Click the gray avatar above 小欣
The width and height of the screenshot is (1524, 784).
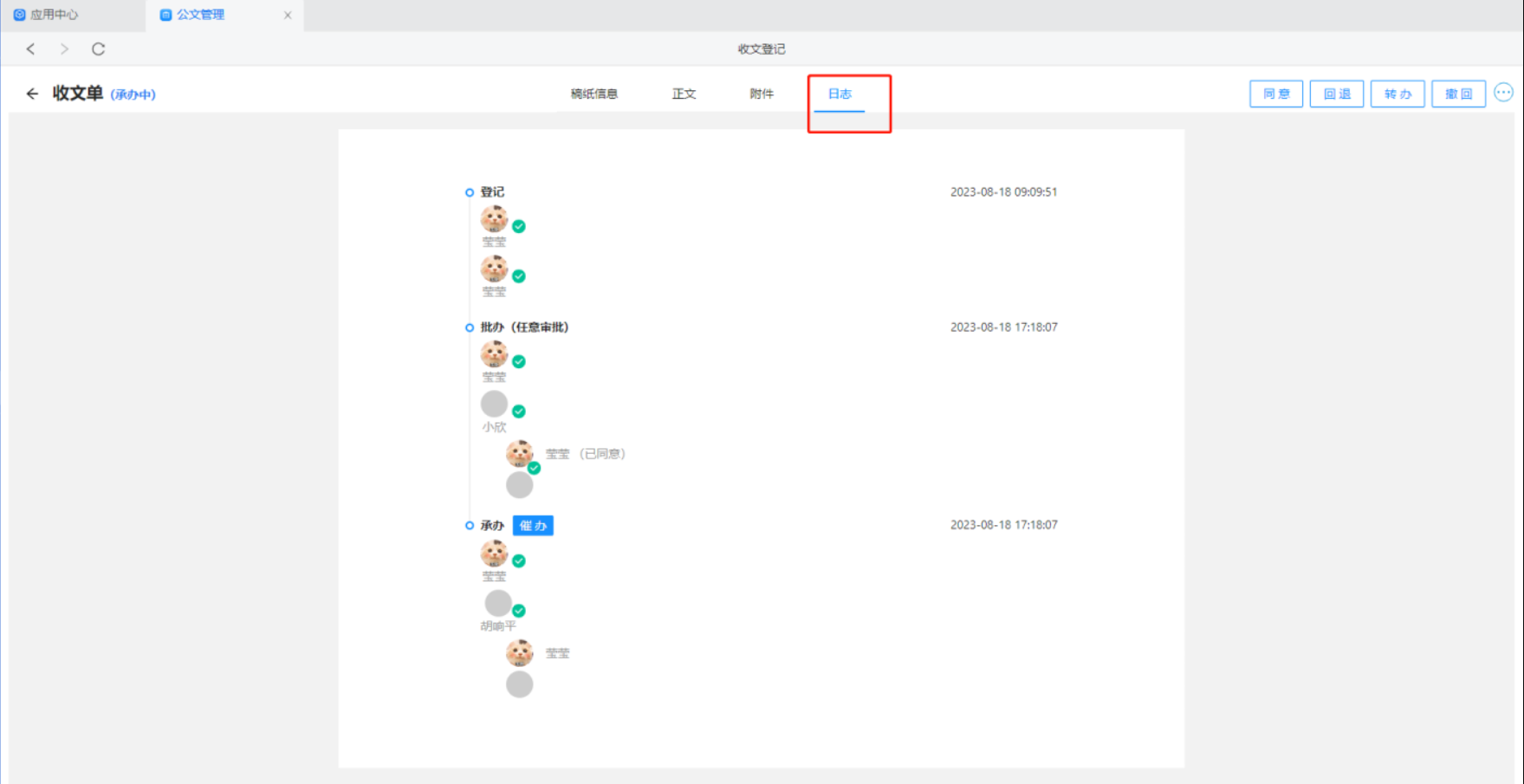click(x=494, y=404)
